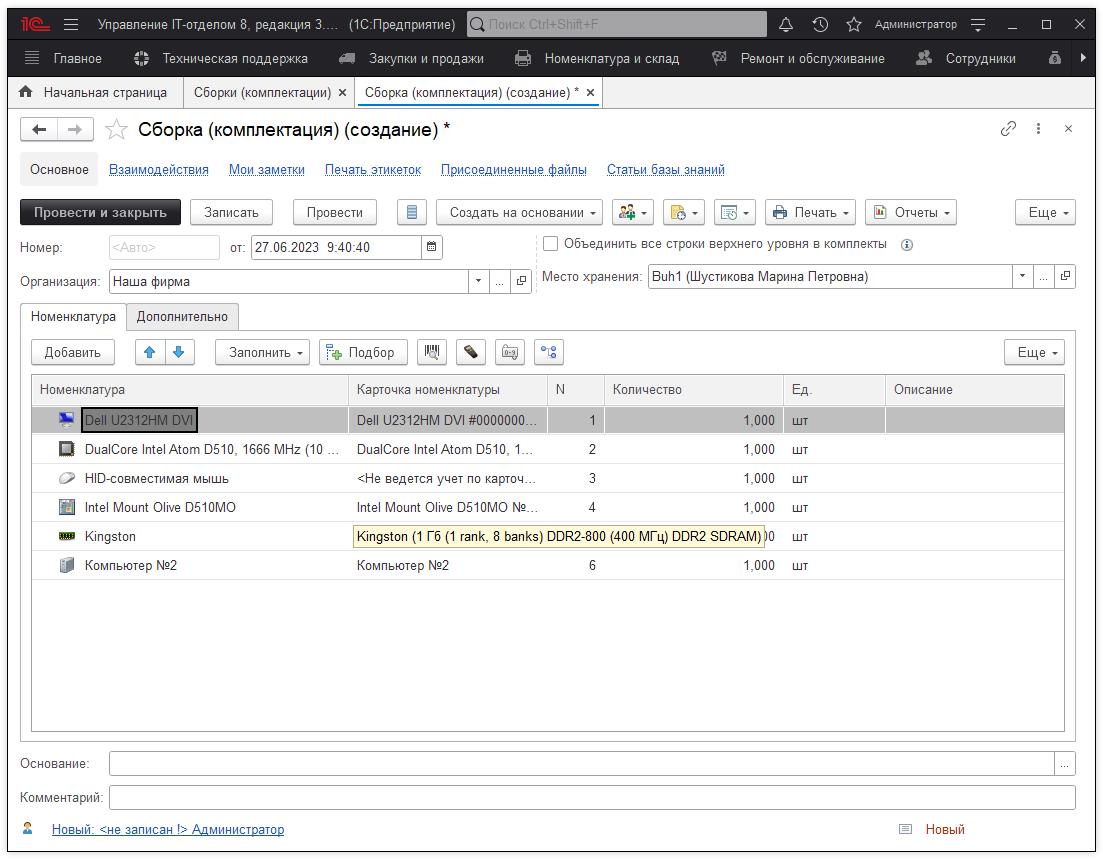1103x859 pixels.
Task: Open the Печать этикеток link
Action: 372,170
